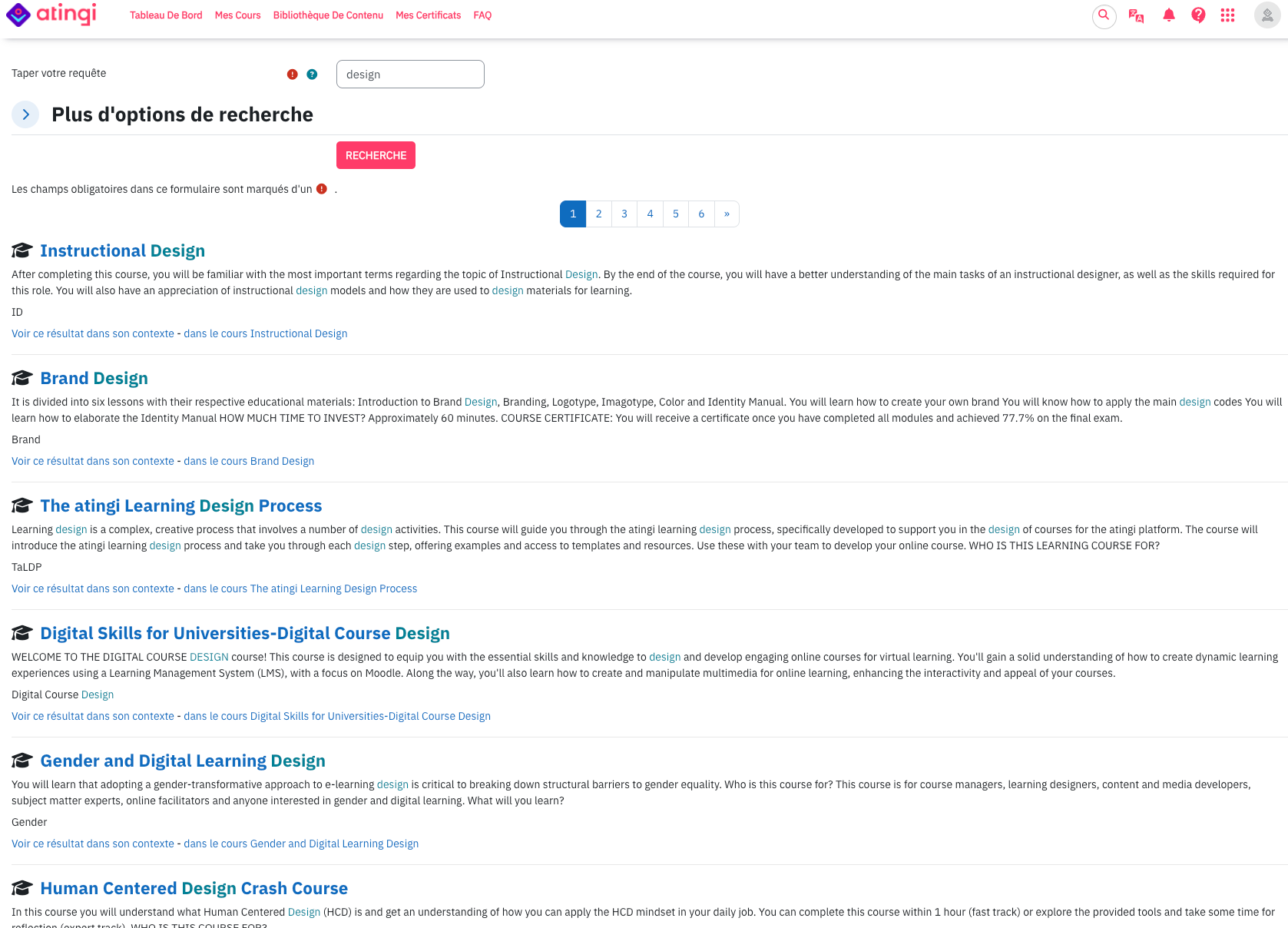The width and height of the screenshot is (1288, 928).
Task: Open Bibliothèque De Contenu
Action: [x=328, y=15]
